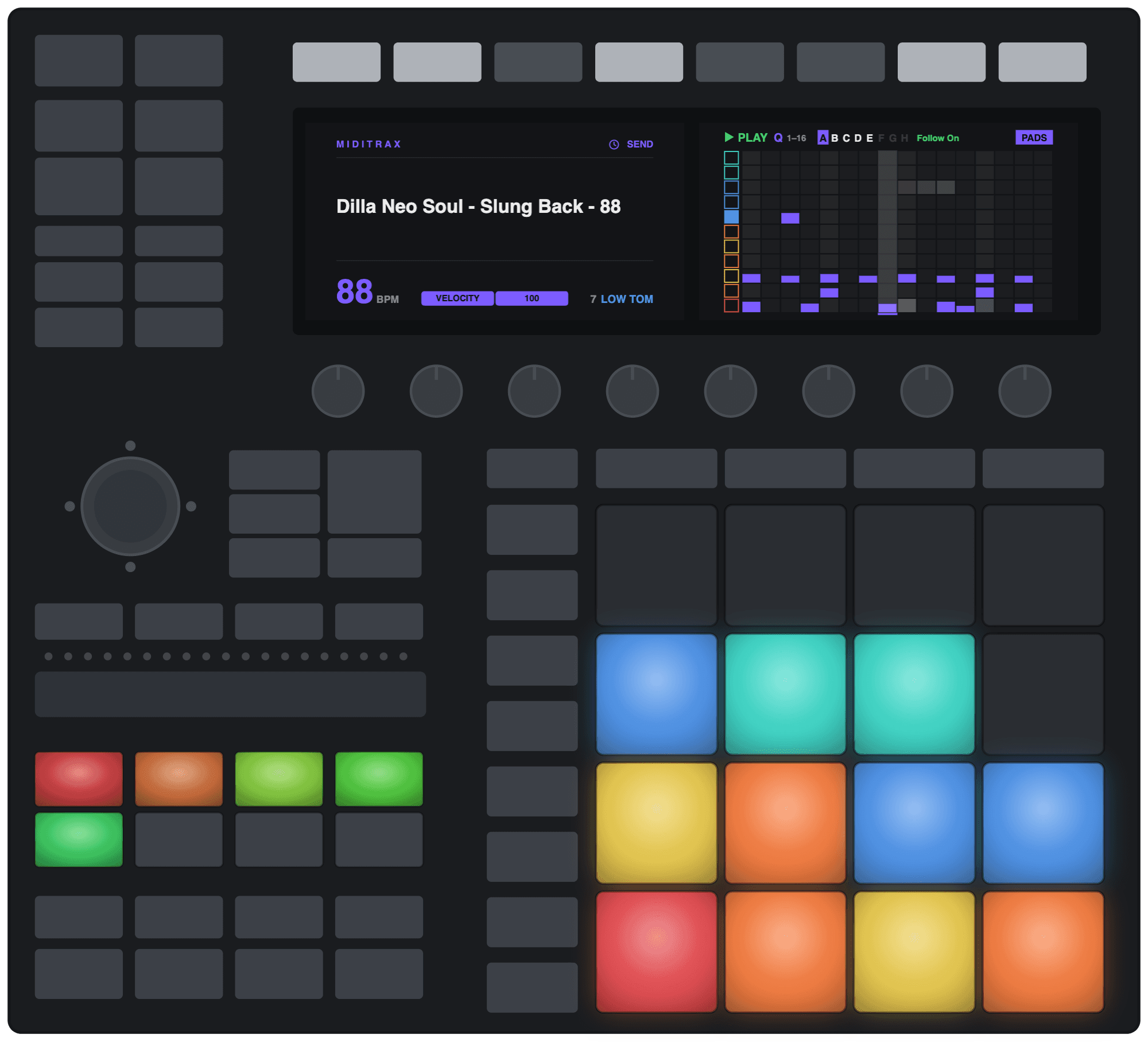Select pattern A
1148x1042 pixels.
click(x=823, y=138)
